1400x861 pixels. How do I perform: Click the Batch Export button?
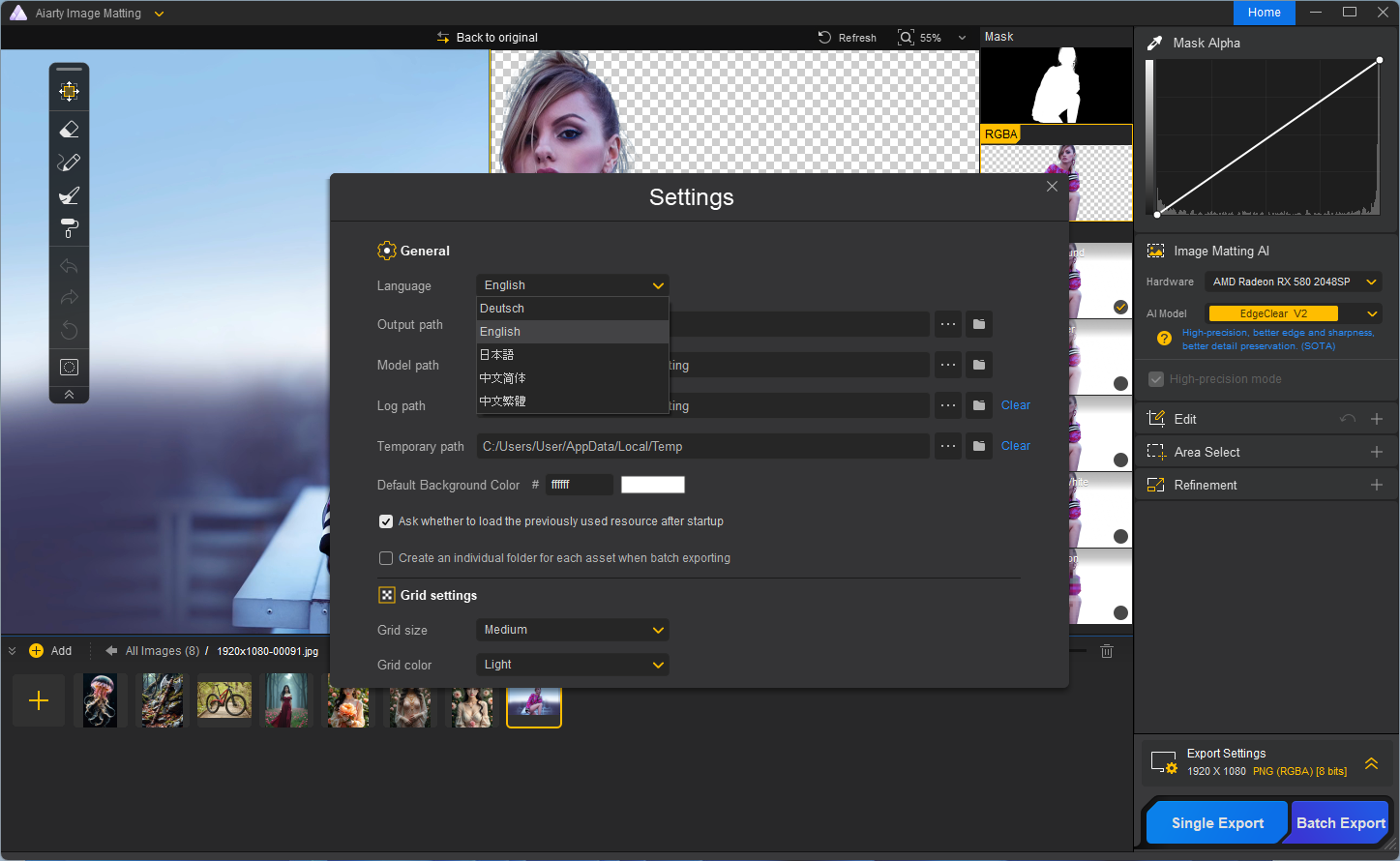tap(1340, 823)
